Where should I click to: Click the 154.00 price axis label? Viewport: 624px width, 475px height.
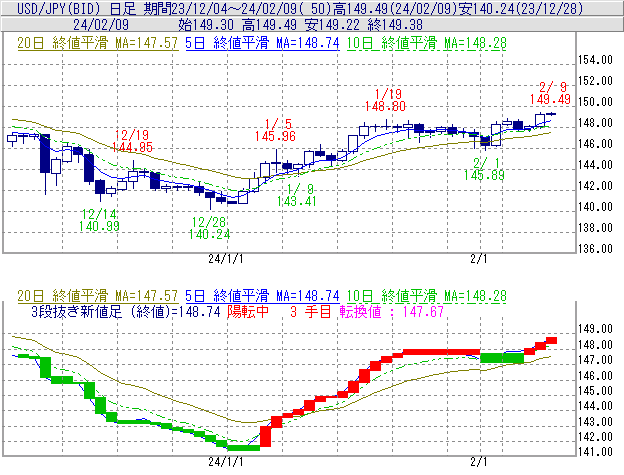coord(595,60)
